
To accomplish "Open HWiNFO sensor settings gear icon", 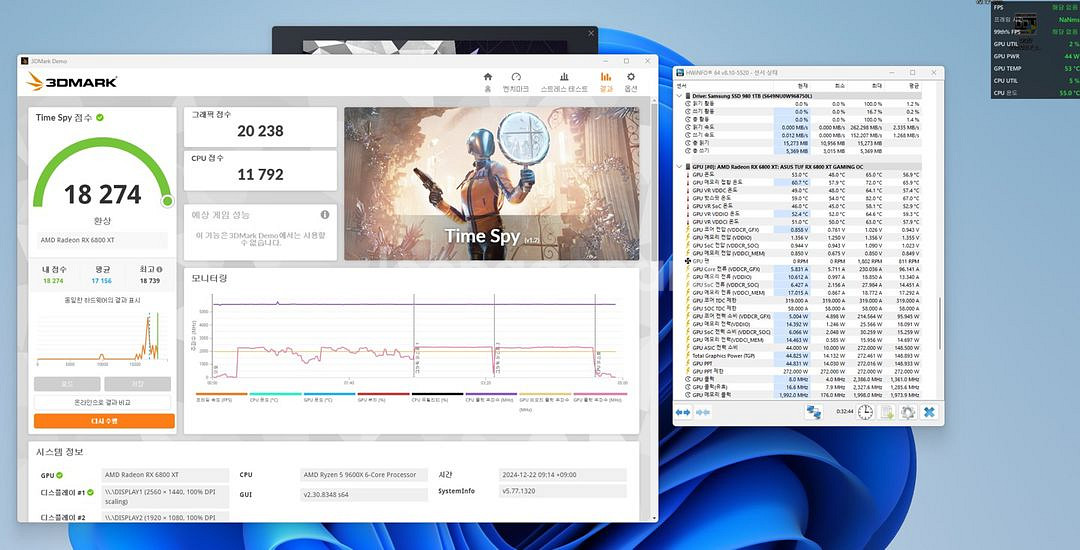I will [908, 412].
